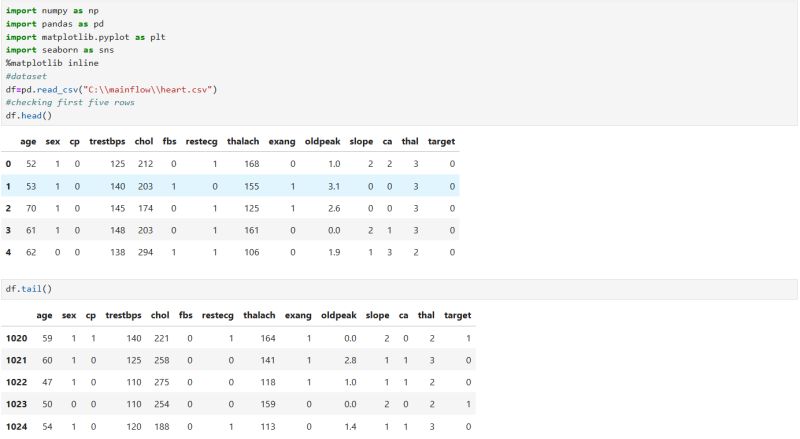800x439 pixels.
Task: Click row index 1 in the head table
Action: click(8, 186)
